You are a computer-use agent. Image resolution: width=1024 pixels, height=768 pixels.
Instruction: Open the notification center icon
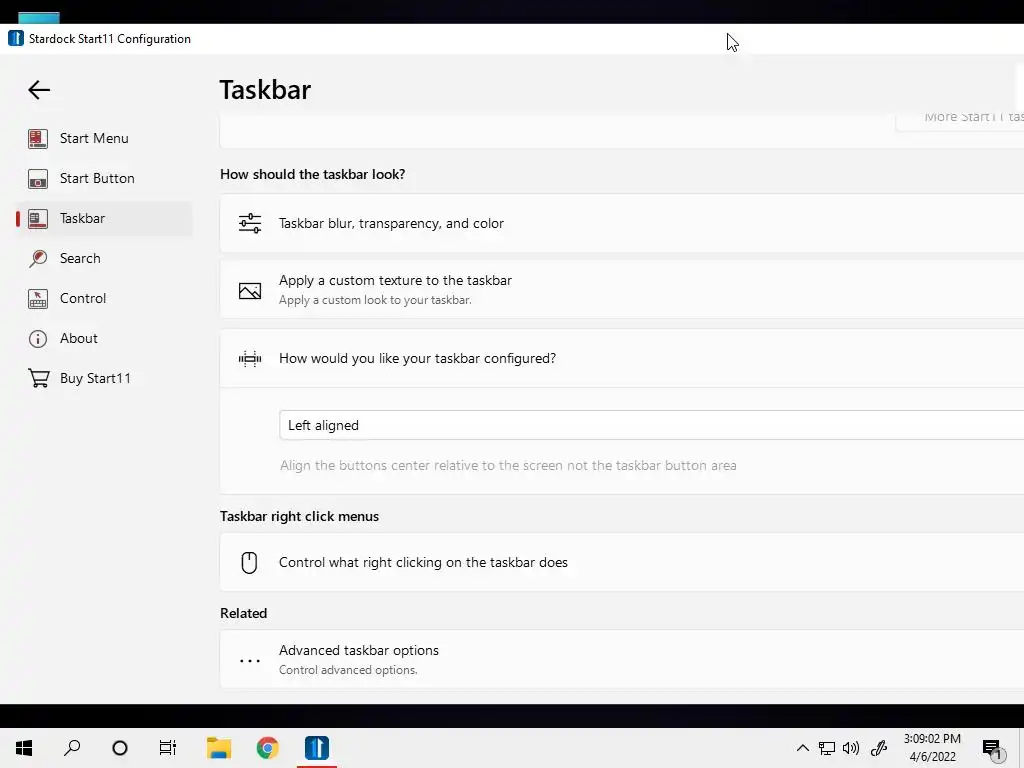(x=993, y=750)
